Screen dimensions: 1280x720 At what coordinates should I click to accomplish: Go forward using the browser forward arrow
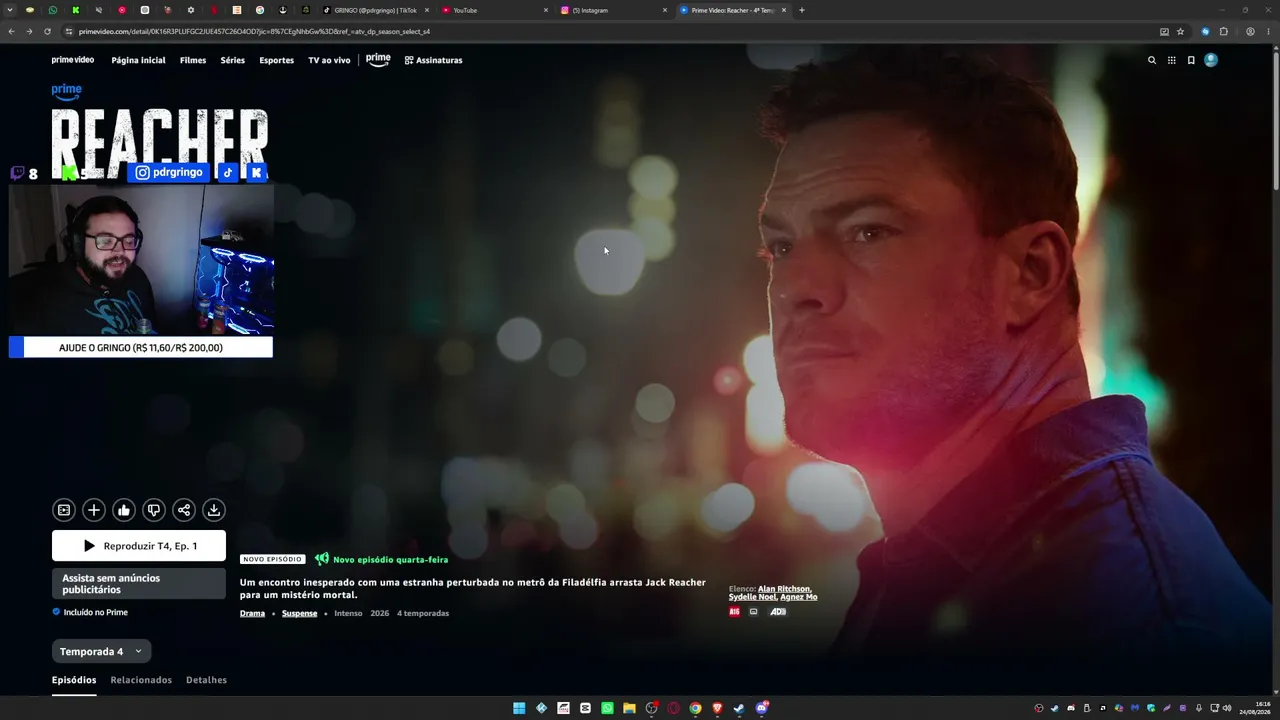click(x=29, y=31)
